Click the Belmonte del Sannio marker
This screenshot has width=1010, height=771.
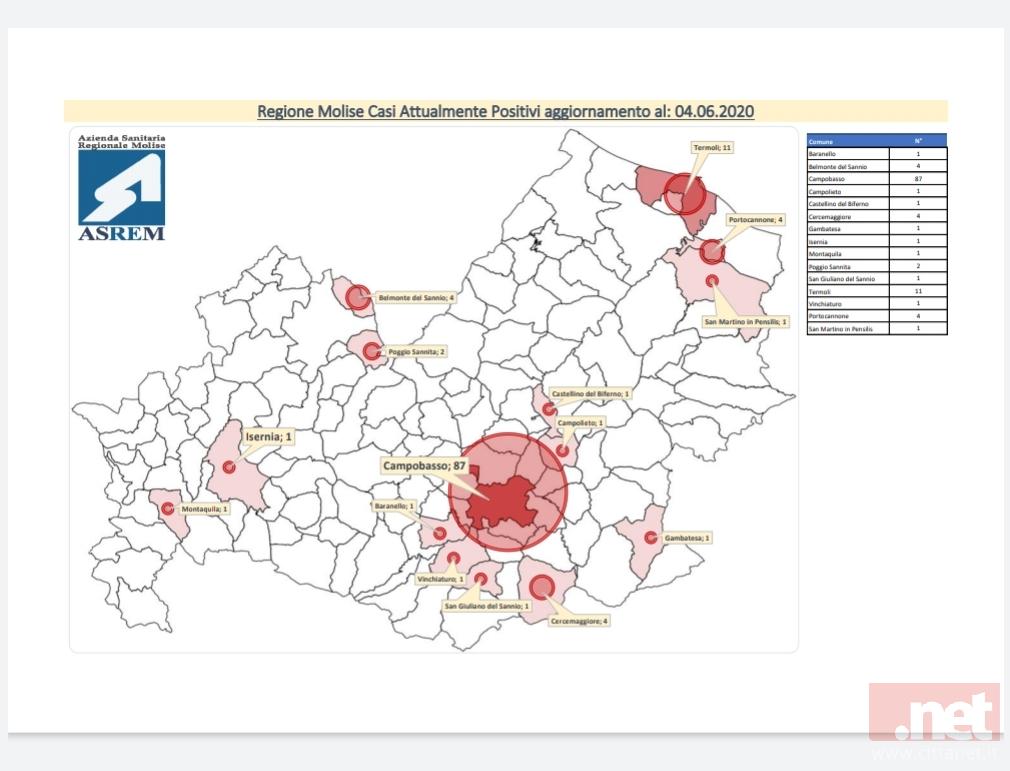357,296
